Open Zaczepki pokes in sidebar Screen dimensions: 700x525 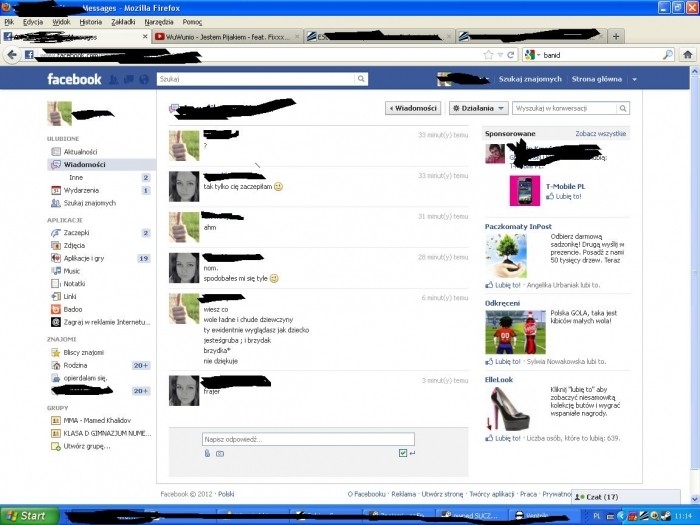point(55,233)
